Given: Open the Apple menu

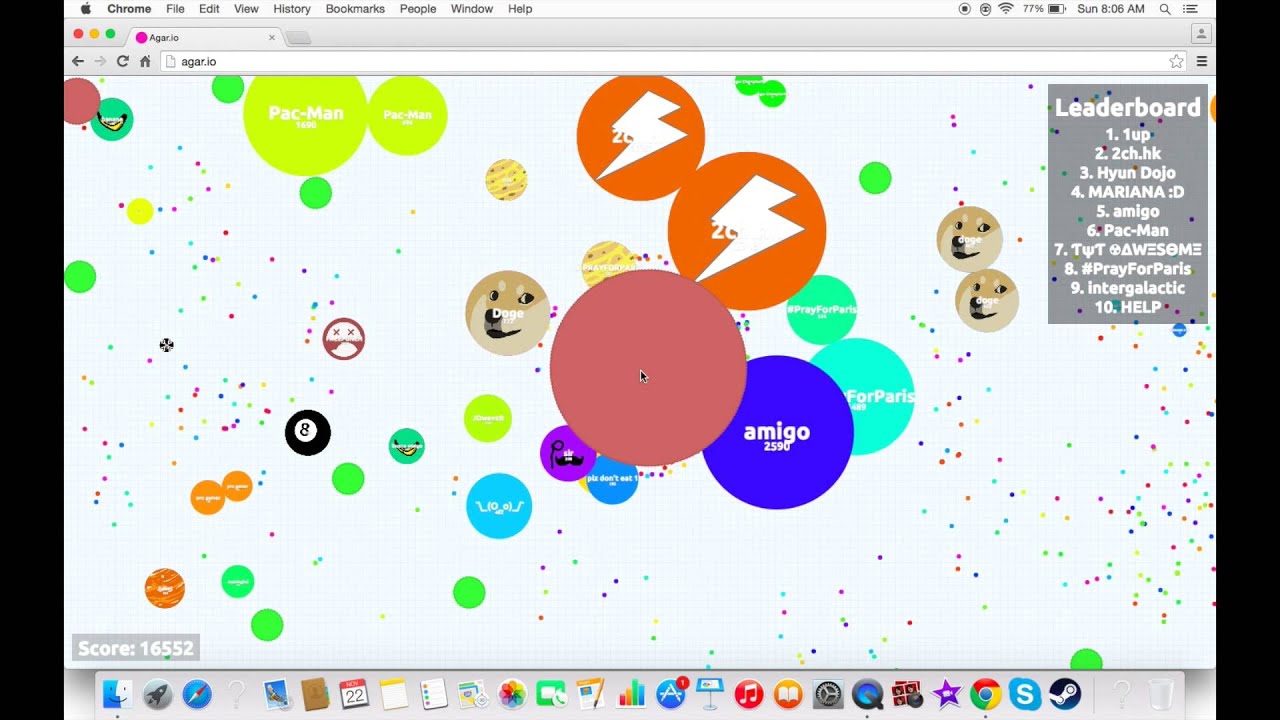Looking at the screenshot, I should coord(85,9).
